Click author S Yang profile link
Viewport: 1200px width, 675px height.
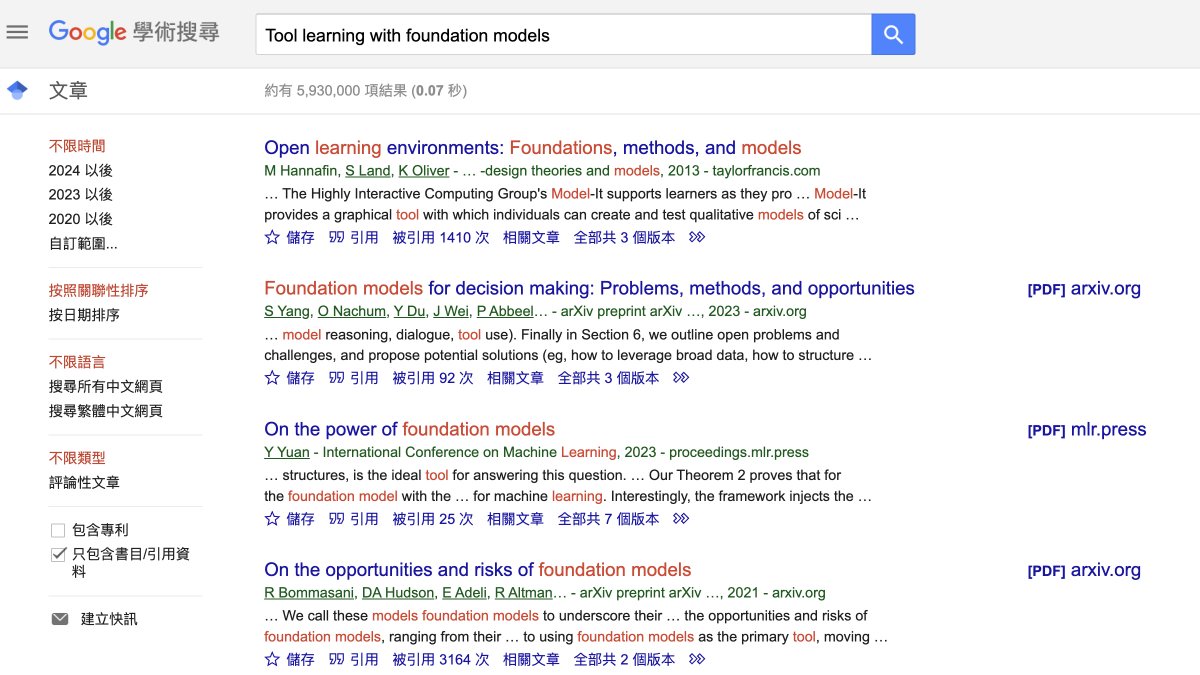[287, 311]
